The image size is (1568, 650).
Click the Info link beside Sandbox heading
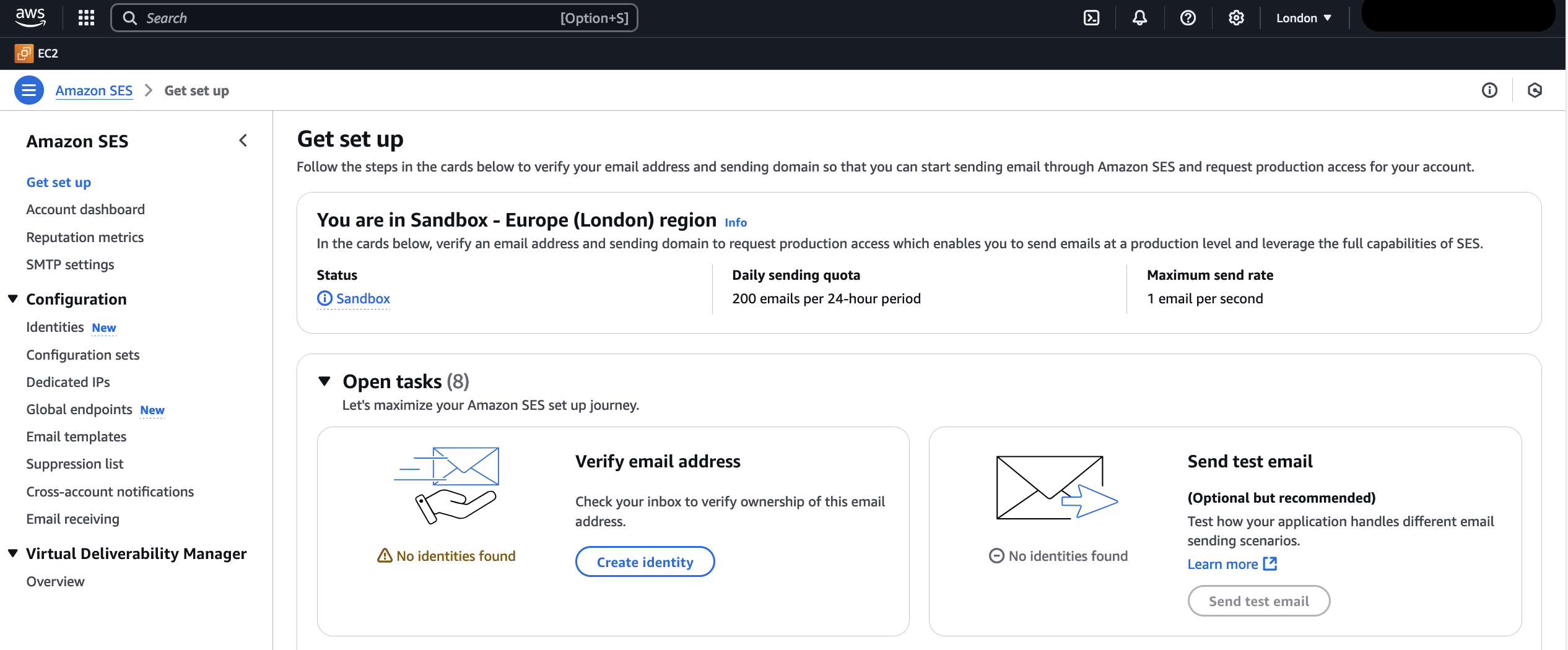pyautogui.click(x=736, y=222)
